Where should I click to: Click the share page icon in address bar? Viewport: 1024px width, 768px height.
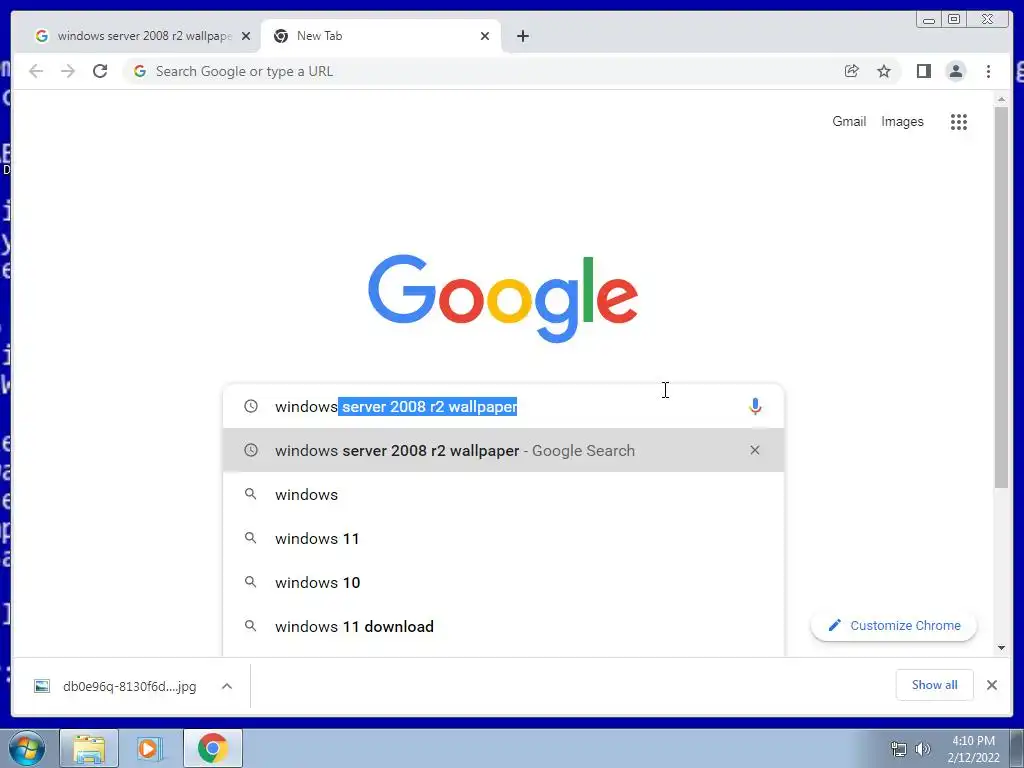point(851,71)
